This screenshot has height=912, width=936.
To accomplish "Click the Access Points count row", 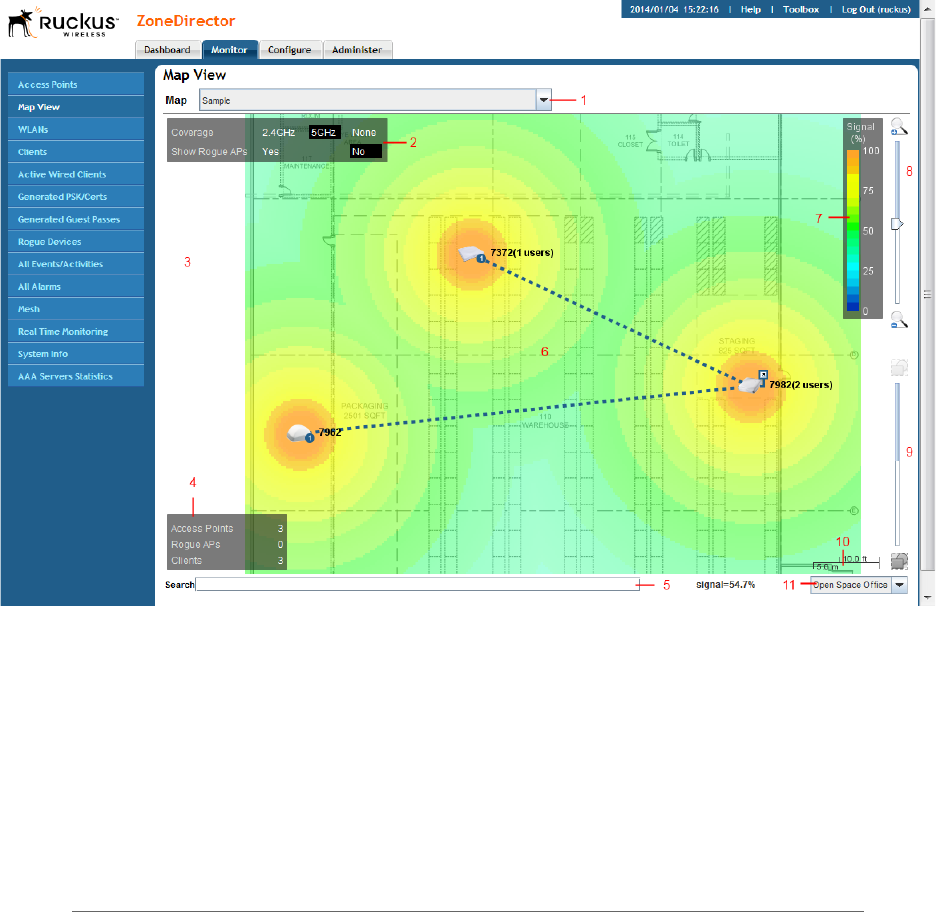I will click(227, 528).
